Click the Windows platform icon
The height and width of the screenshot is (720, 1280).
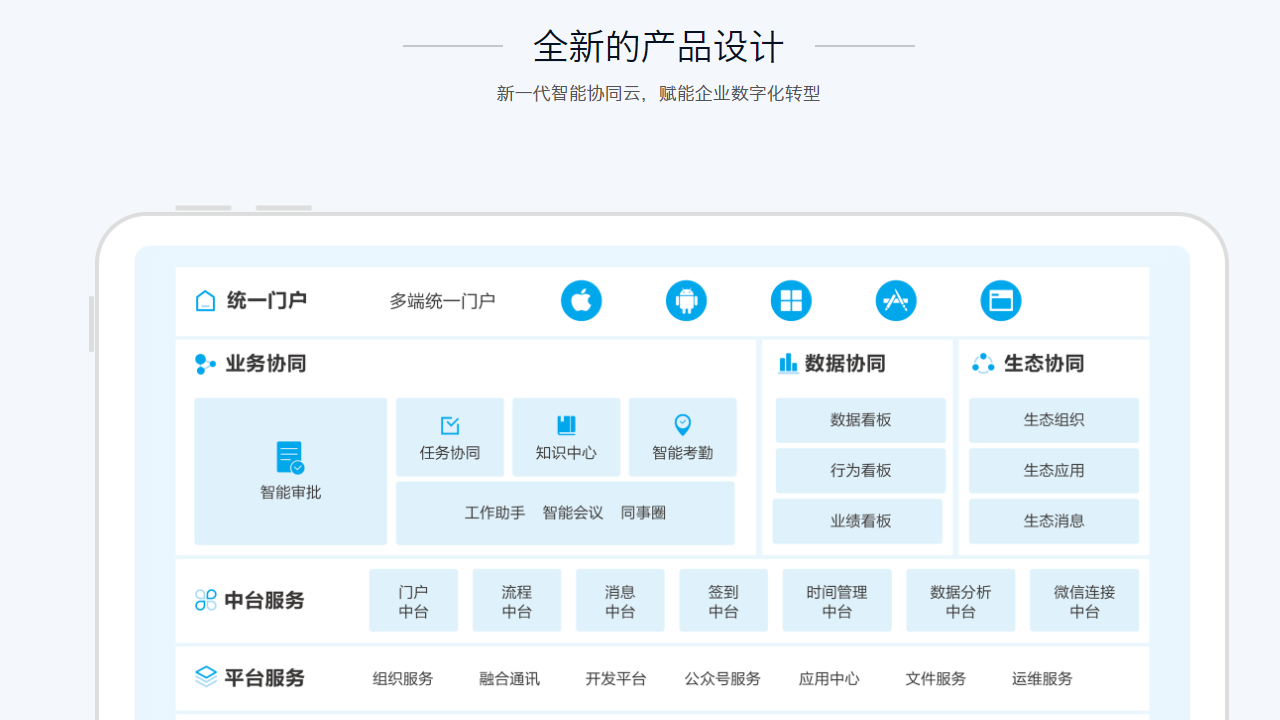click(791, 300)
